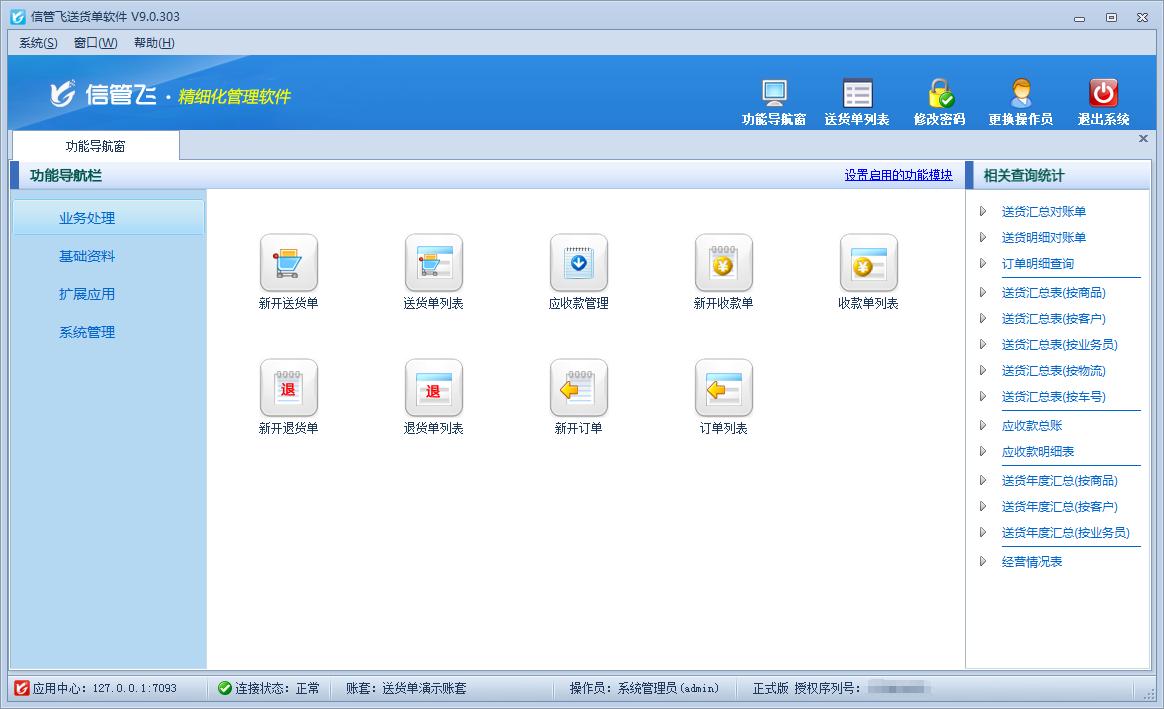Start a new order with 新开订单 icon
This screenshot has width=1164, height=709.
[x=578, y=388]
